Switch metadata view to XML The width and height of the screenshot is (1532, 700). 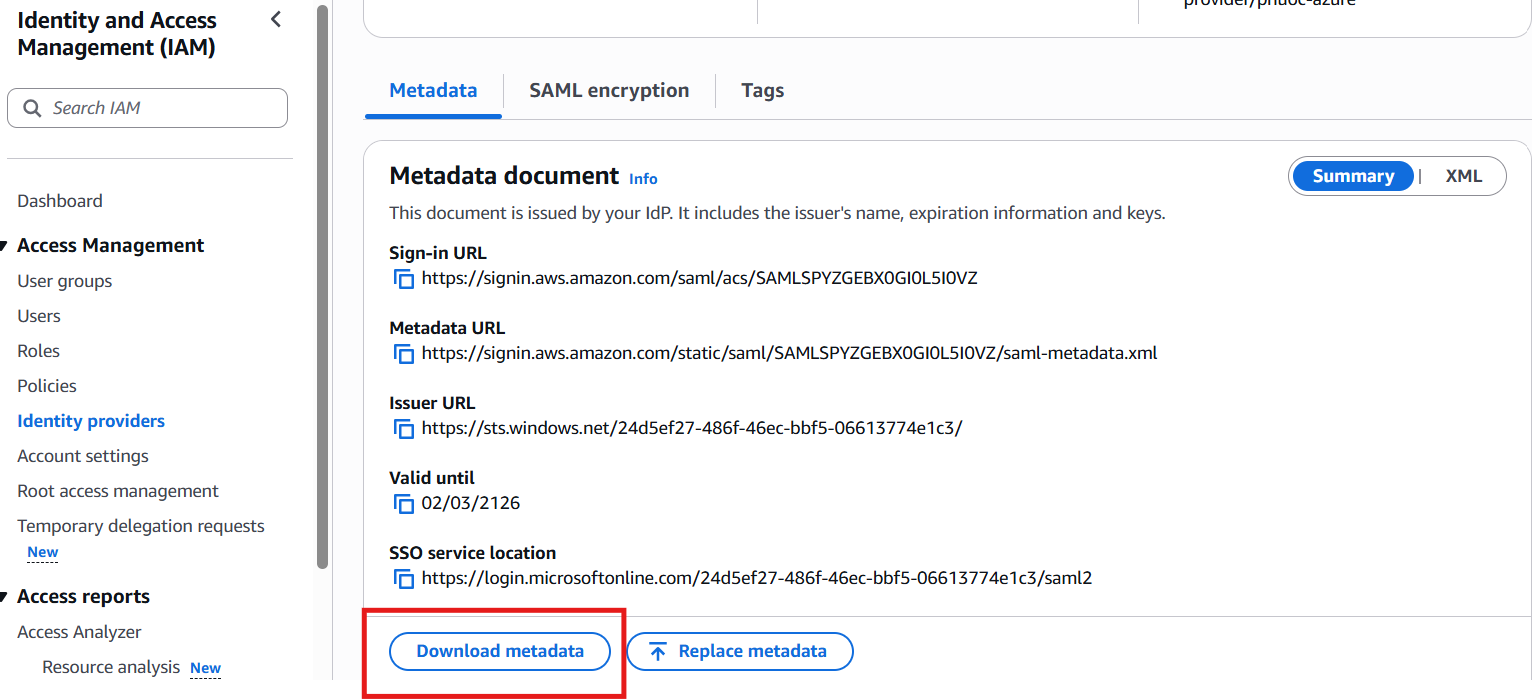[x=1463, y=176]
